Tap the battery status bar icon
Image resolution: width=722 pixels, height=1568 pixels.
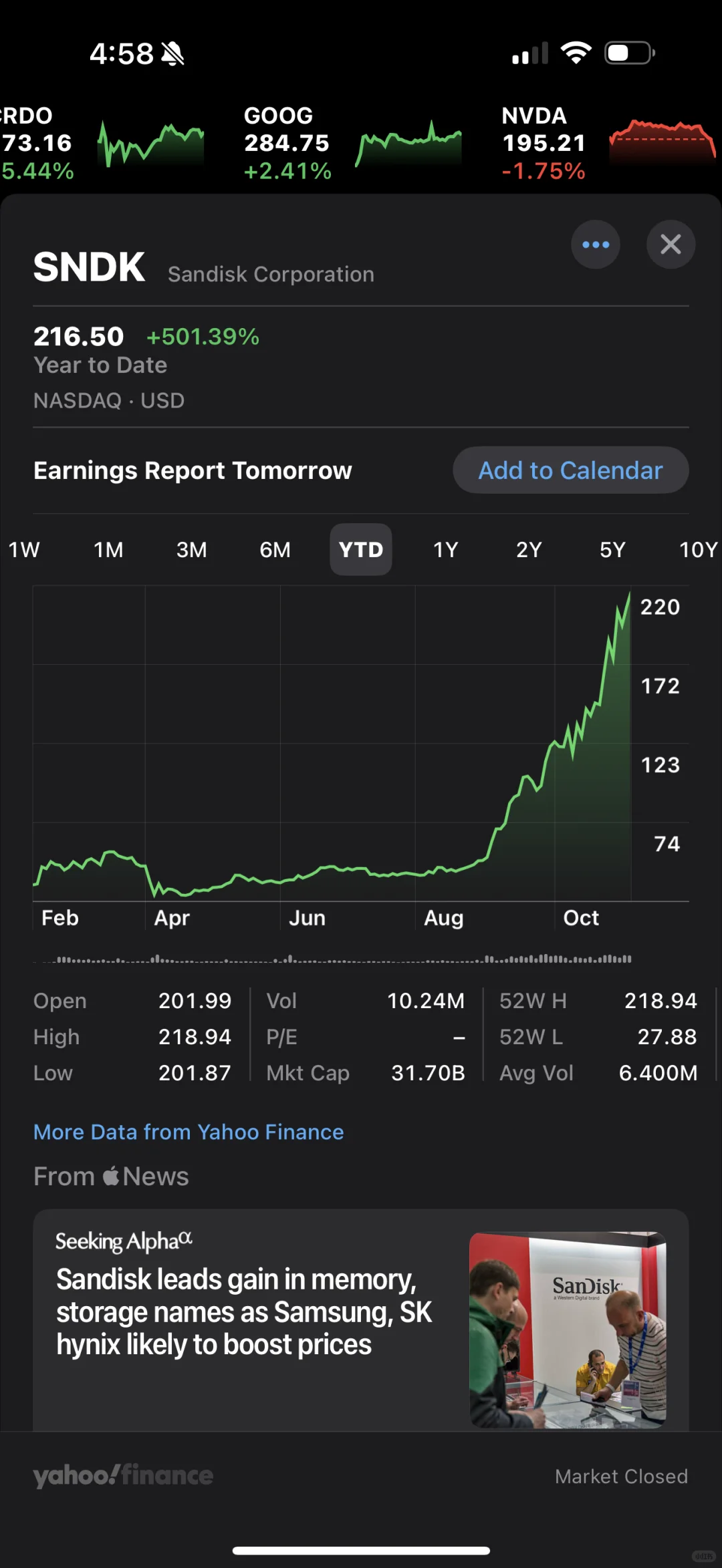coord(630,53)
